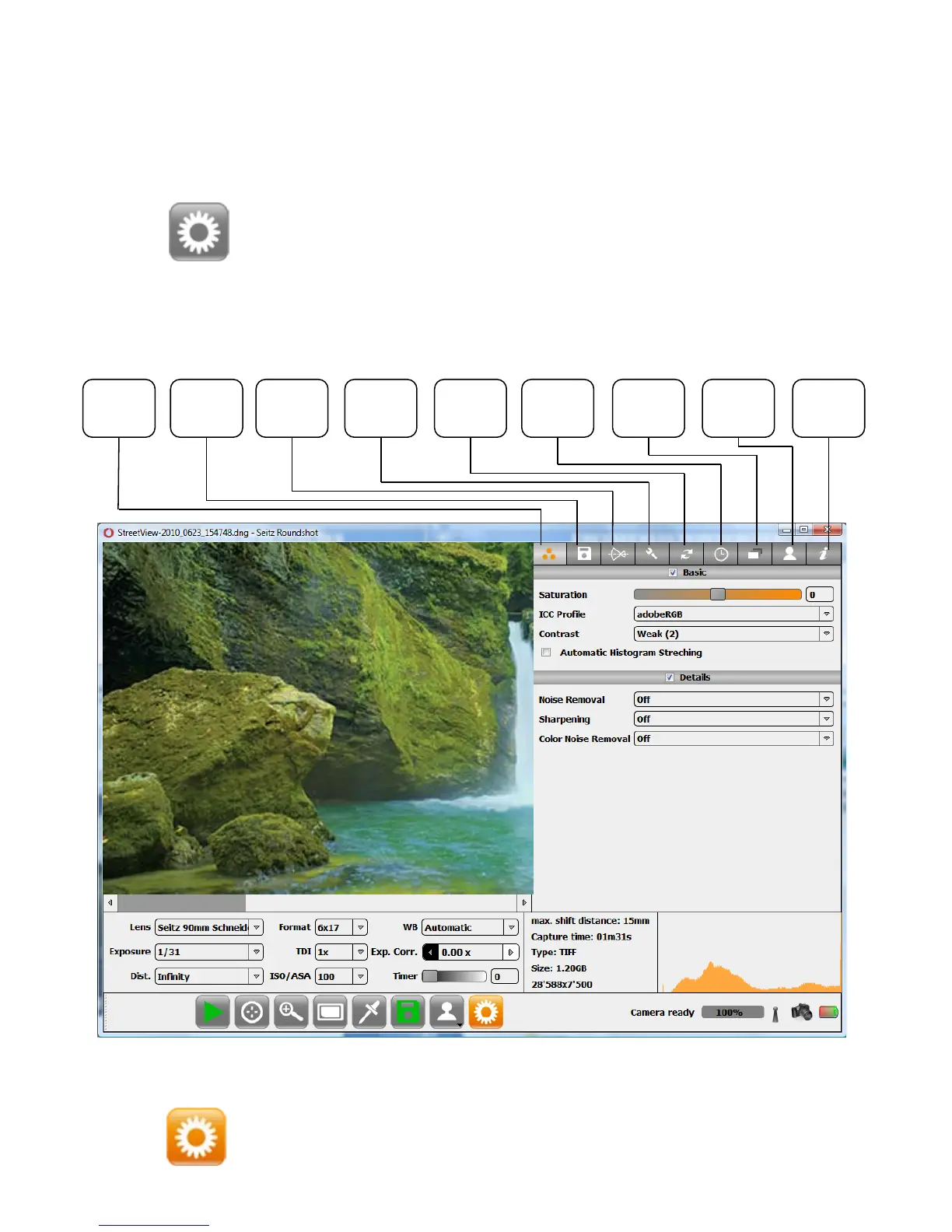Click the 'Camera ready' status text
The image size is (952, 1232).
point(662,1013)
